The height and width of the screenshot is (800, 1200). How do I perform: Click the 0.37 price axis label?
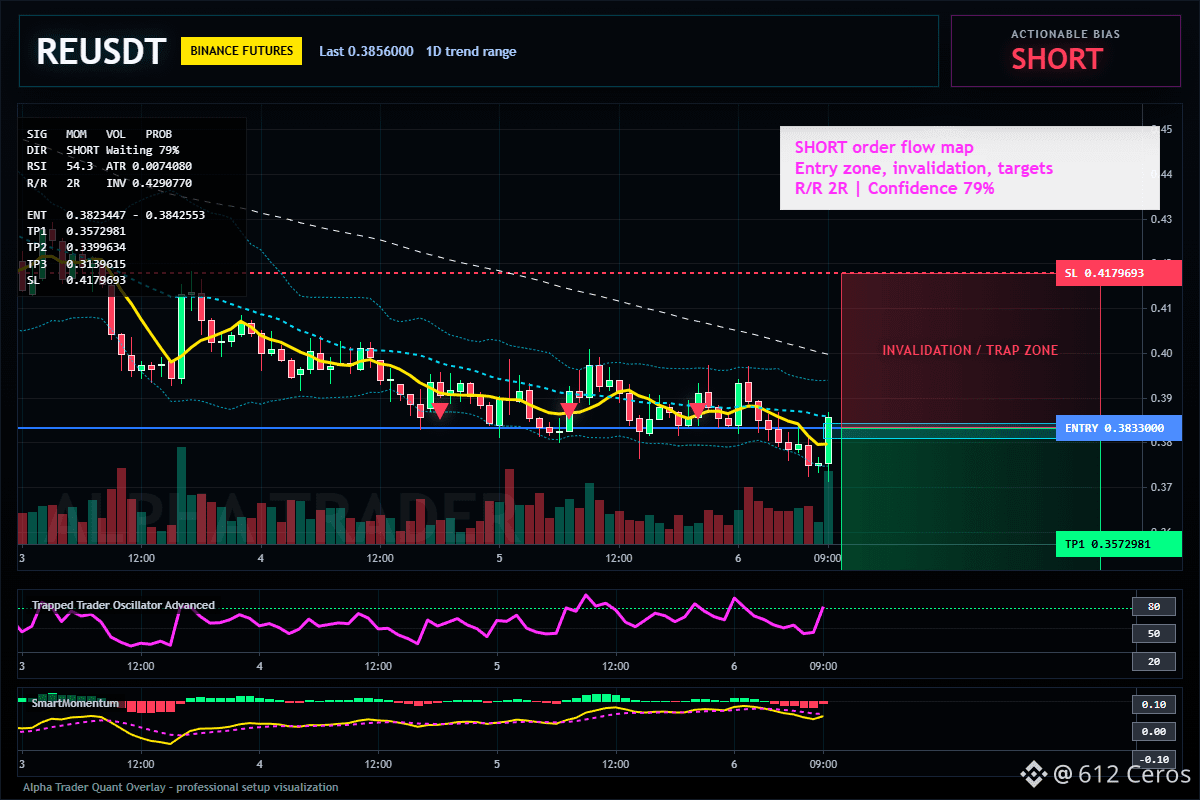(1161, 487)
